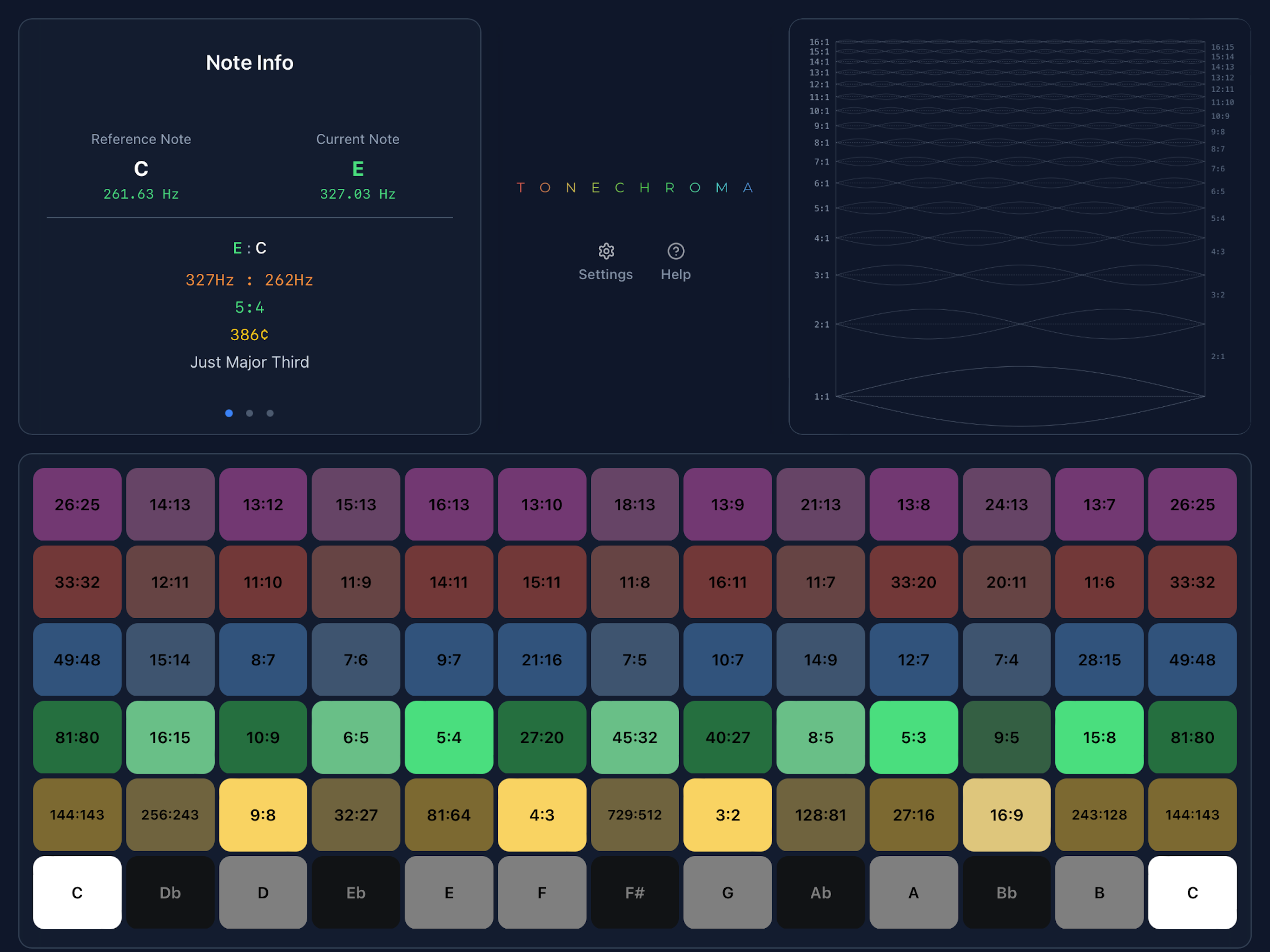This screenshot has width=1270, height=952.
Task: Tap the 7:6 ratio pad
Action: (356, 659)
